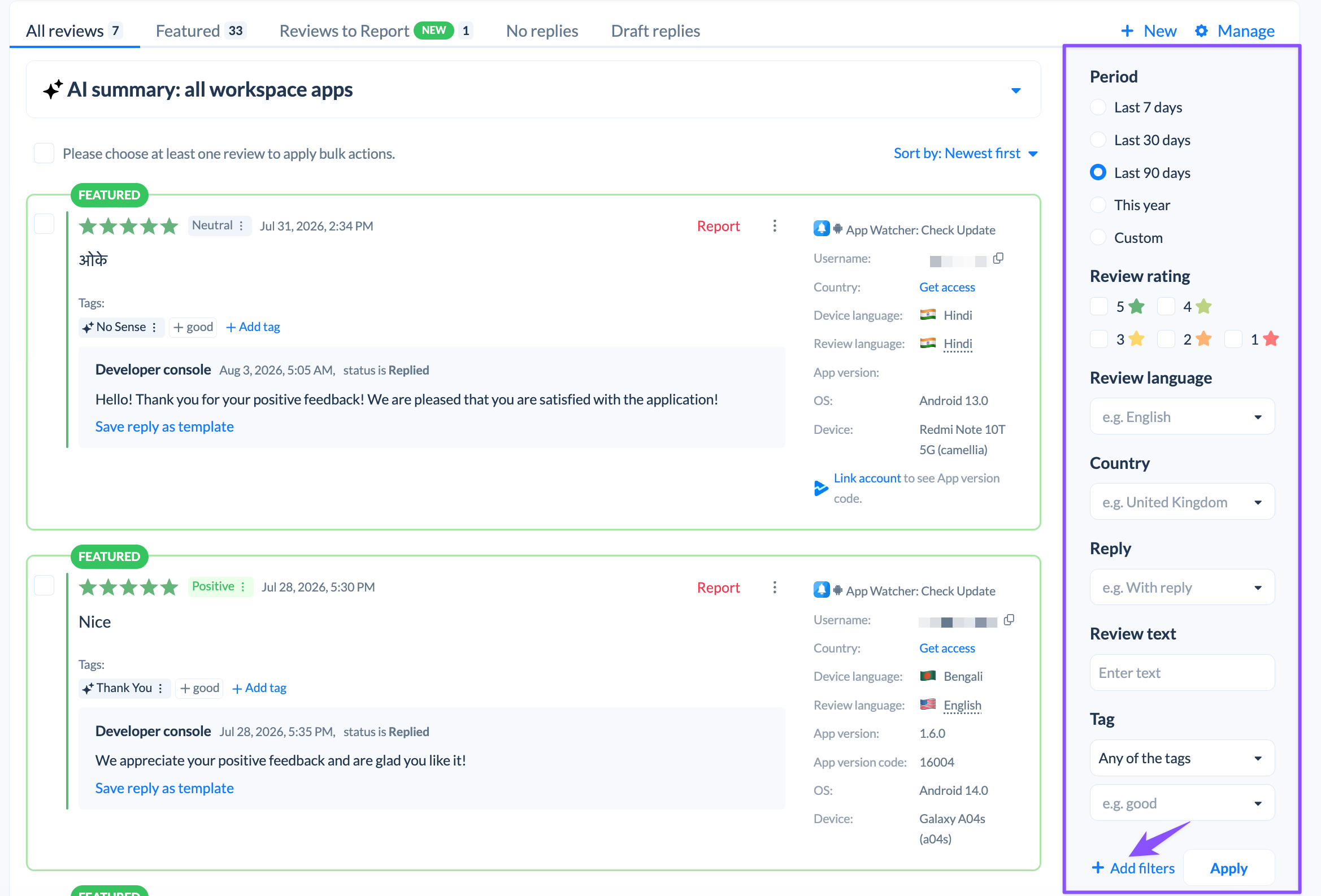Open the Any of the tags dropdown
This screenshot has width=1321, height=896.
[x=1182, y=758]
